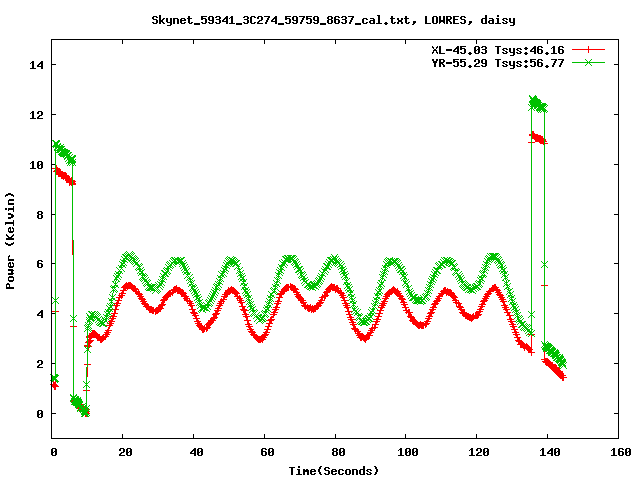
Task: Click the x-axis tick label 80
Action: (x=338, y=452)
